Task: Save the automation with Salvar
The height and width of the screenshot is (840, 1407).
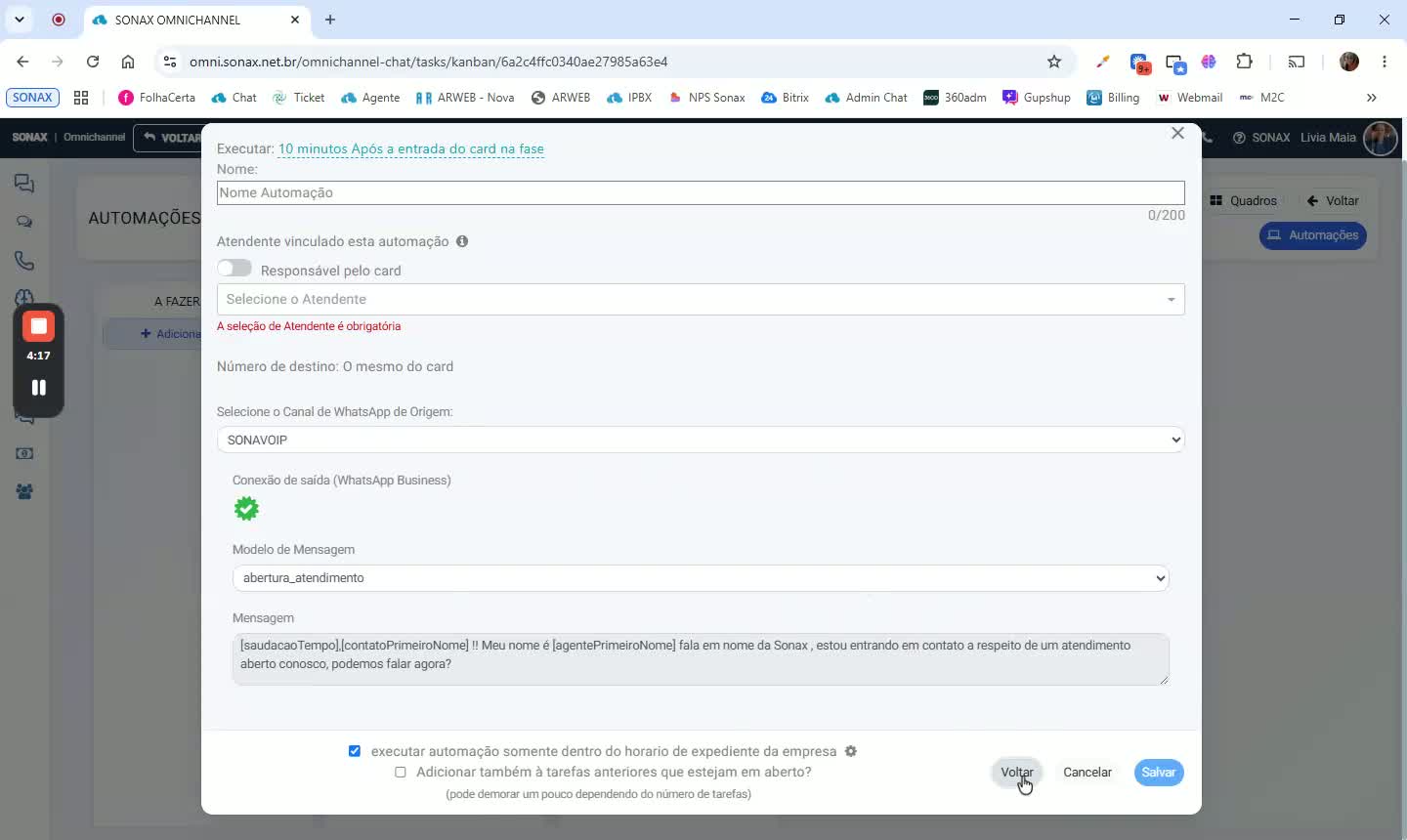Action: point(1159,772)
